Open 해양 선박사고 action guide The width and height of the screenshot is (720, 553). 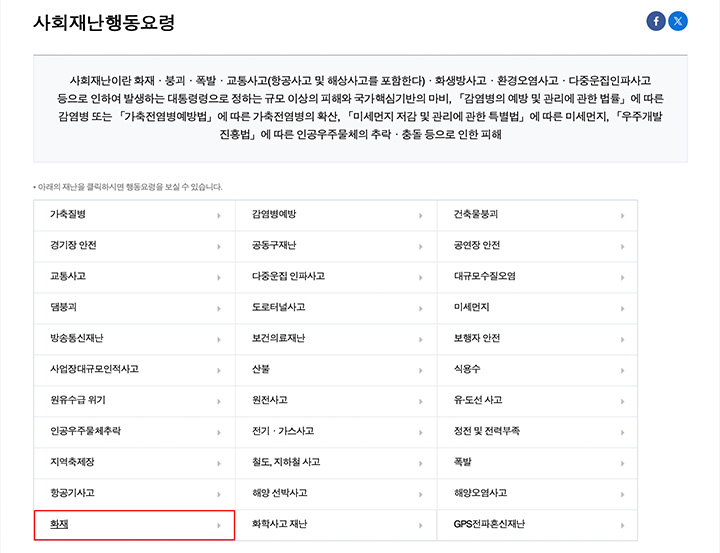[x=336, y=494]
